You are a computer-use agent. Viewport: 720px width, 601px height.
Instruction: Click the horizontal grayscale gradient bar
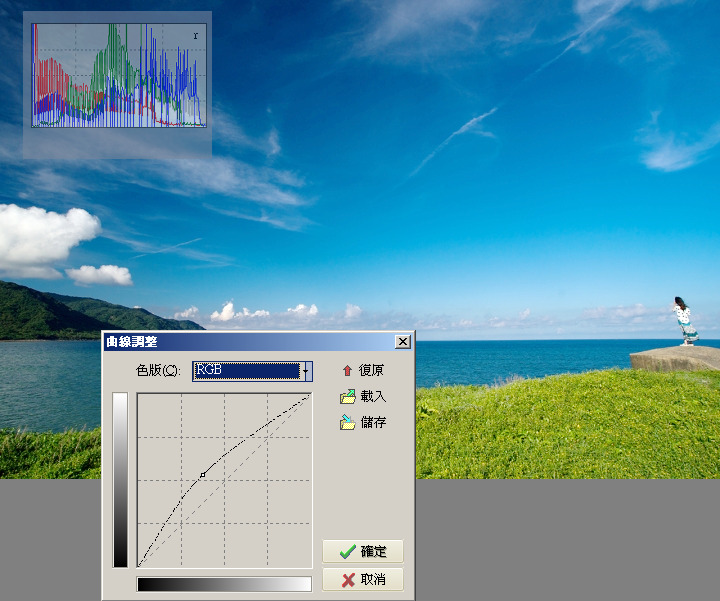(224, 584)
